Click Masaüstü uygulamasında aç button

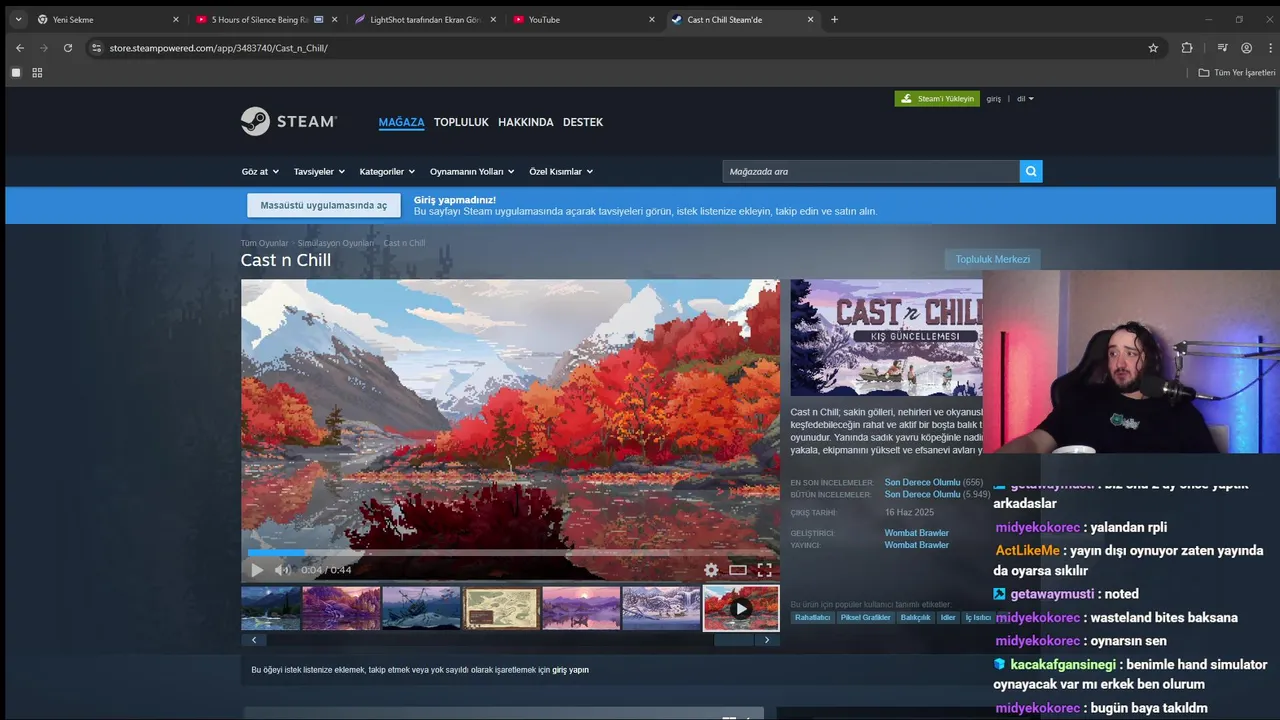[324, 205]
